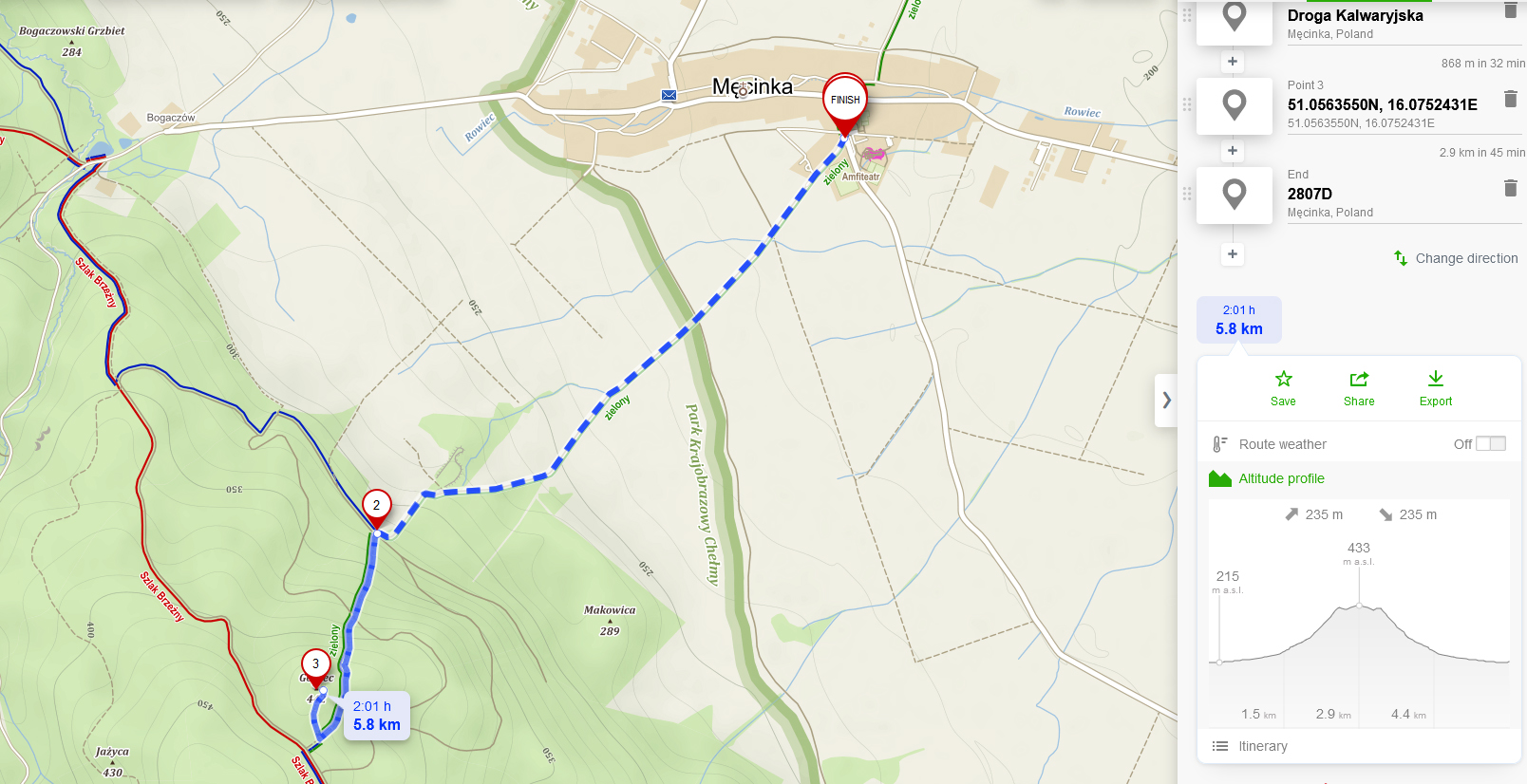Share the planned route
1527x784 pixels.
1359,388
